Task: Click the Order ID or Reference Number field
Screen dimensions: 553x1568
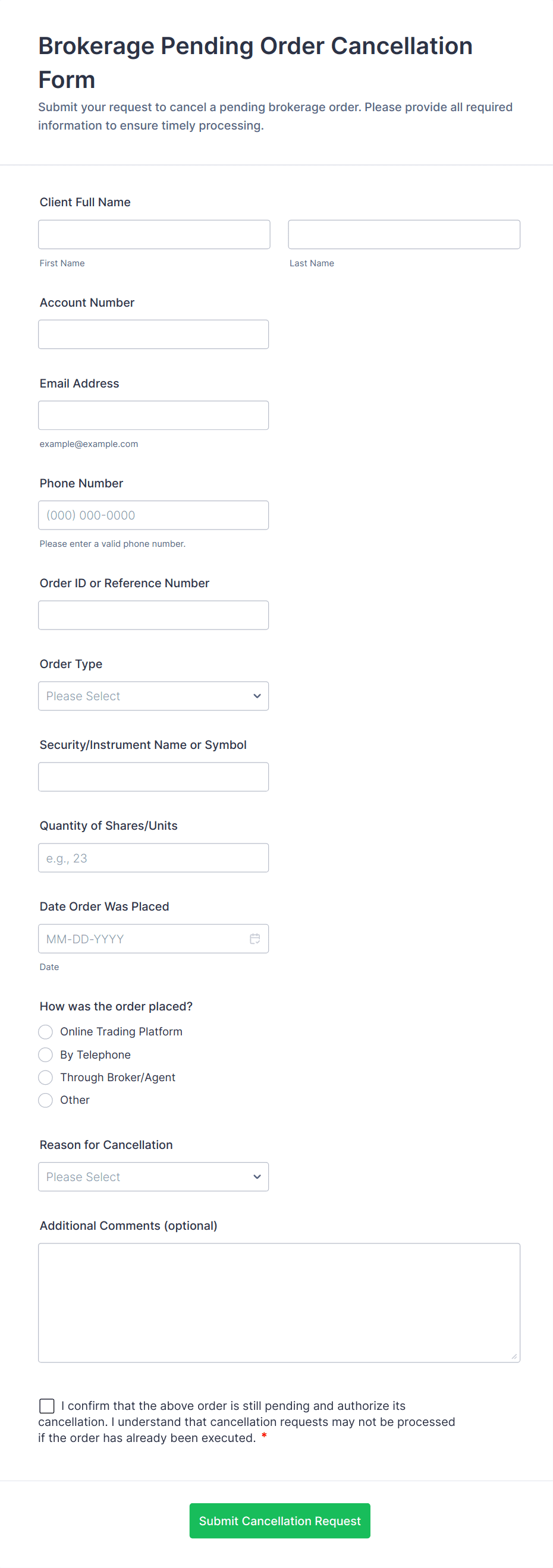Action: click(153, 615)
